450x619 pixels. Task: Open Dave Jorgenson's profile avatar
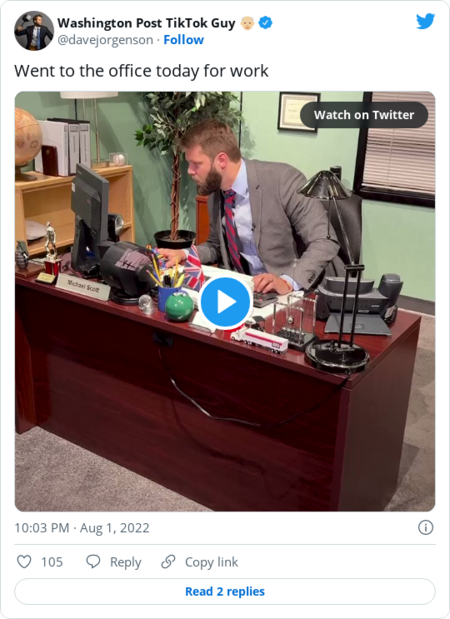[34, 31]
